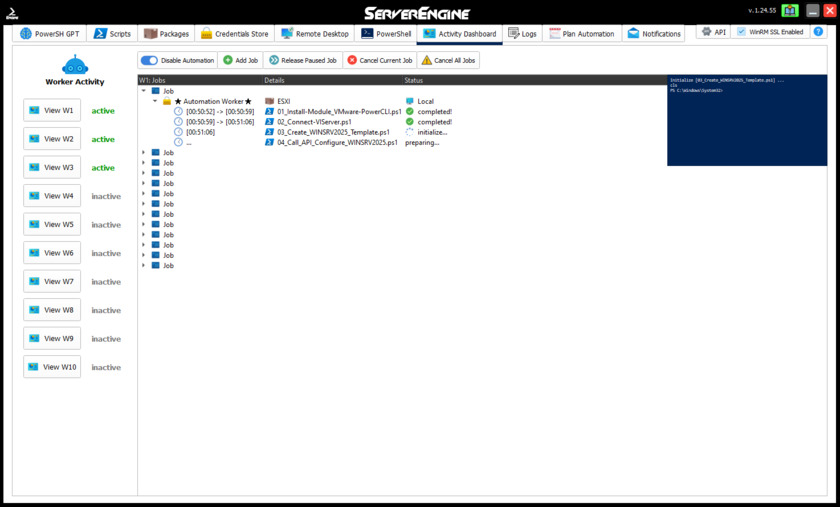This screenshot has width=840, height=507.
Task: Open View W9 worker
Action: point(52,338)
